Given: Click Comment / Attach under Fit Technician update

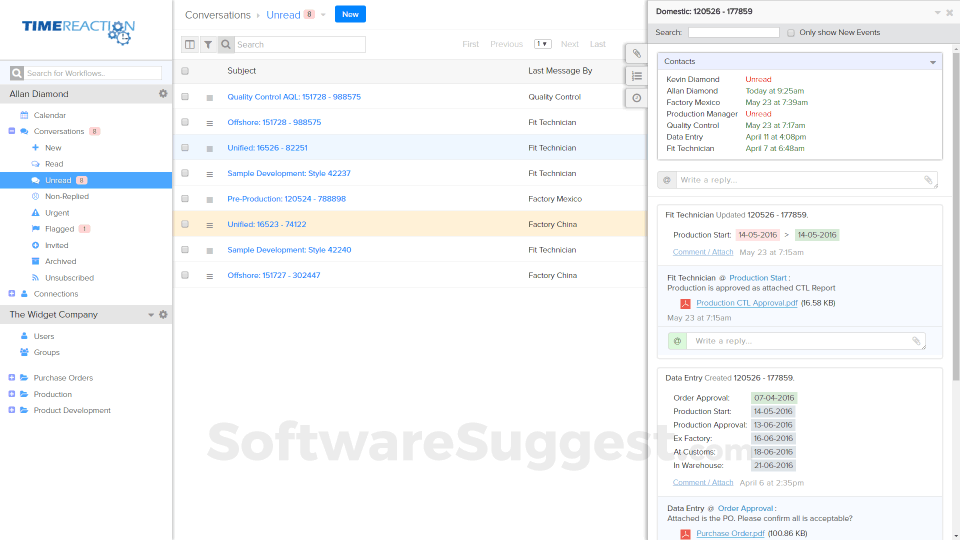Looking at the screenshot, I should point(703,252).
